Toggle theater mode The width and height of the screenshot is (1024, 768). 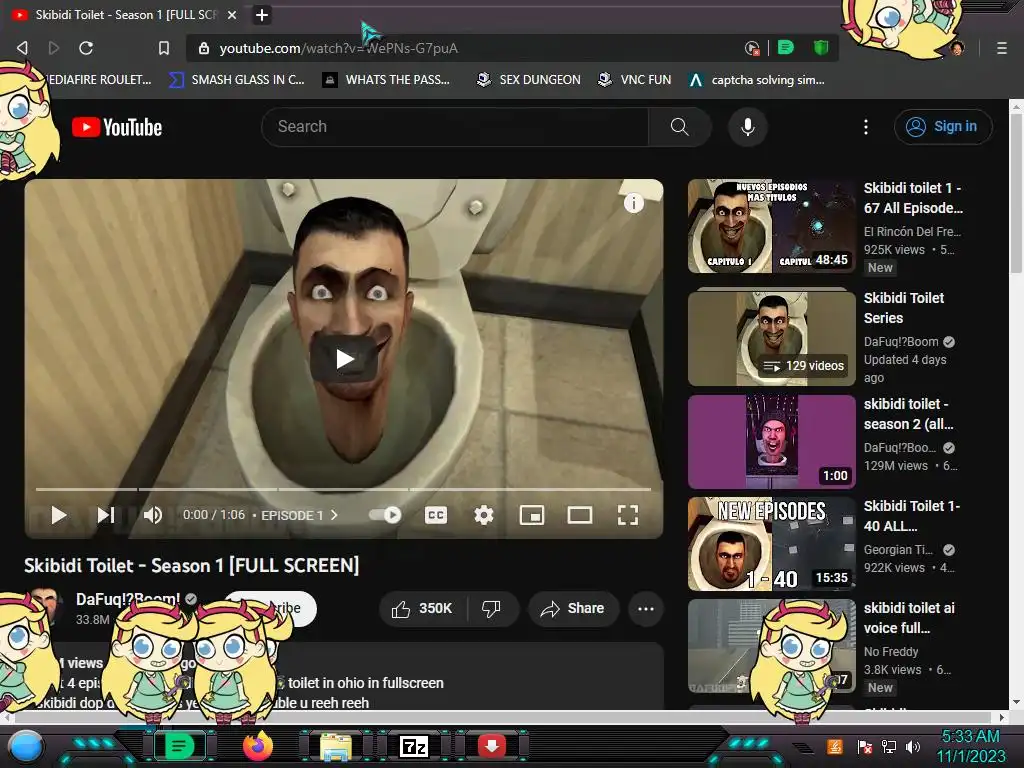[580, 515]
